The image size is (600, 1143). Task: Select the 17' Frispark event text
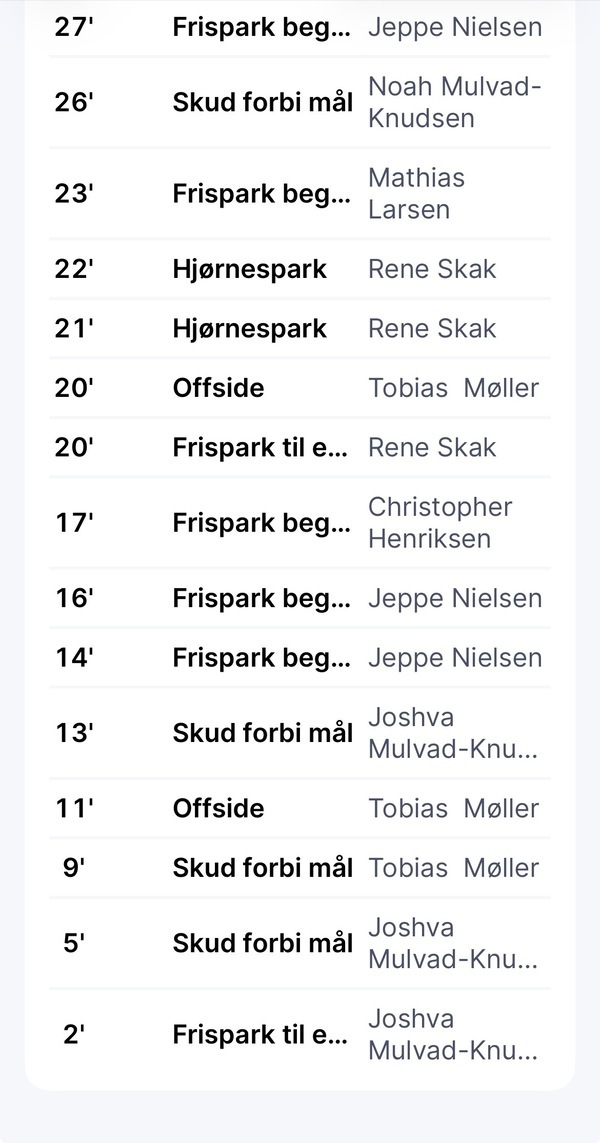point(261,523)
